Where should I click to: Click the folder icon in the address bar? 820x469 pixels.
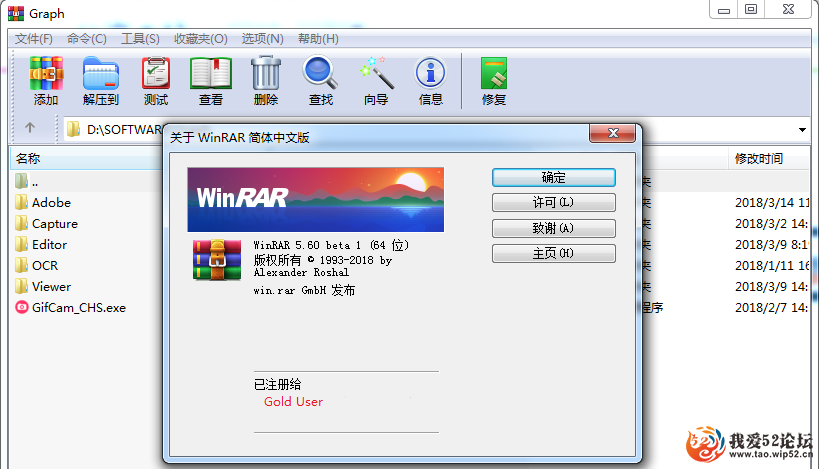pos(73,129)
